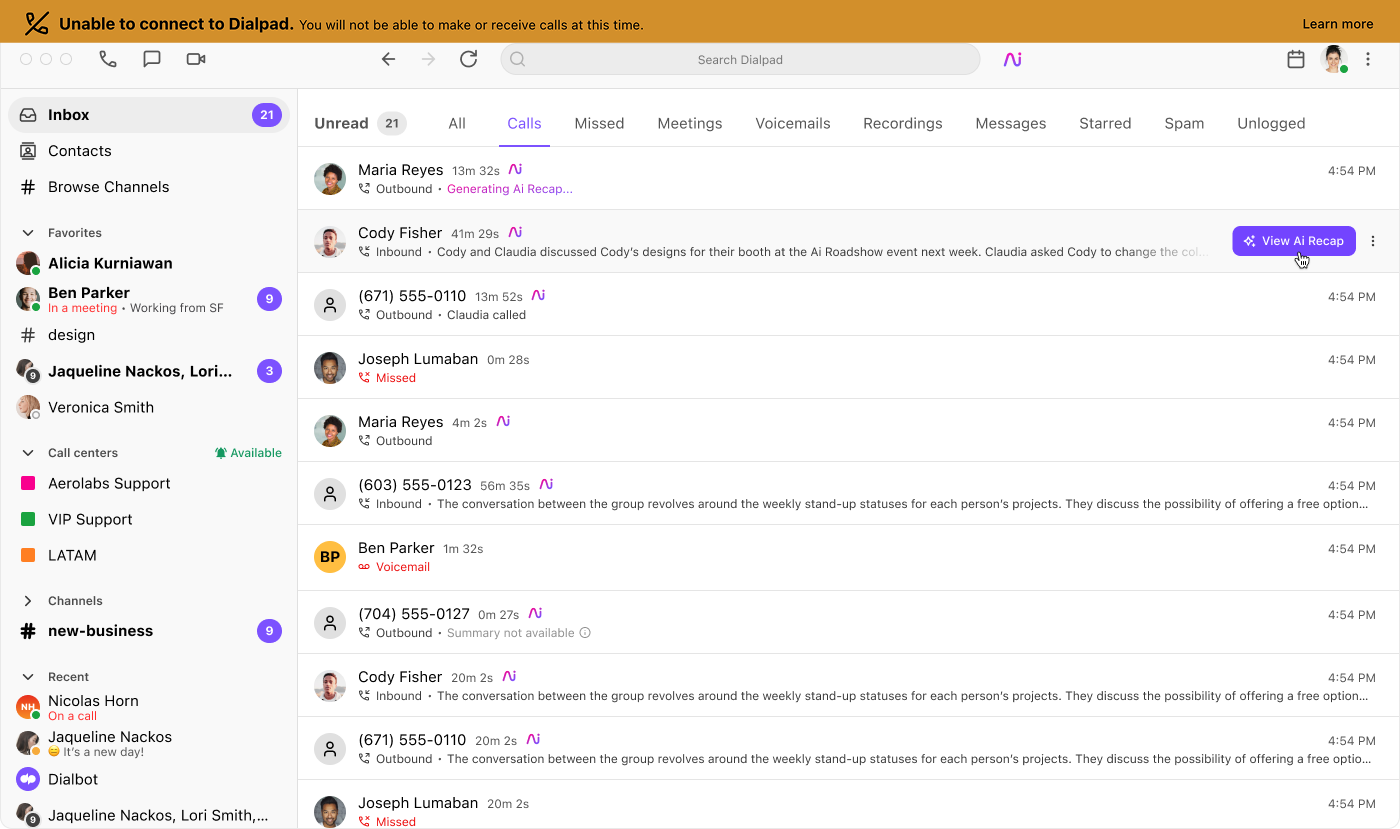Click the View Ai Recap button
The width and height of the screenshot is (1400, 829).
(x=1294, y=241)
